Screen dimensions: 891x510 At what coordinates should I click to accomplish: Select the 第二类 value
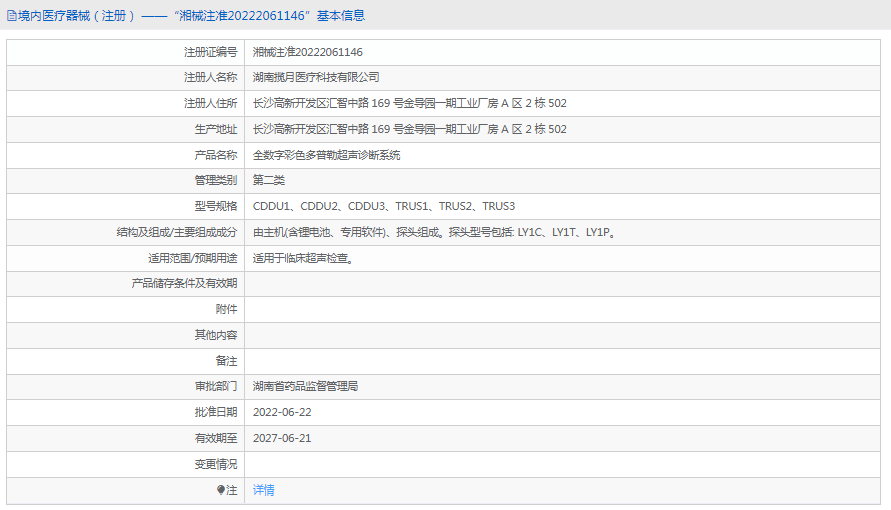point(269,181)
